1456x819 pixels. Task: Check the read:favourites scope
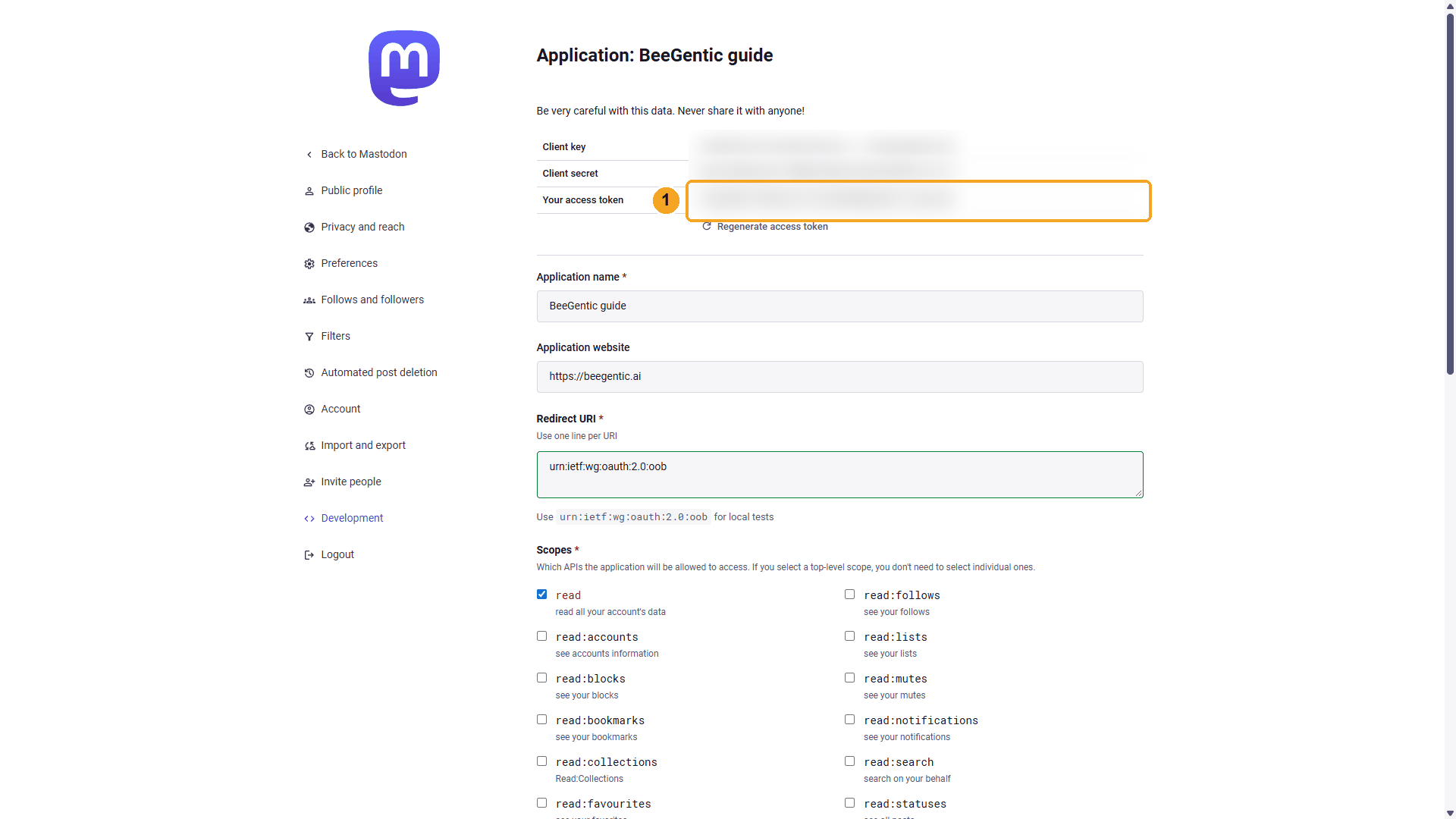[x=541, y=803]
